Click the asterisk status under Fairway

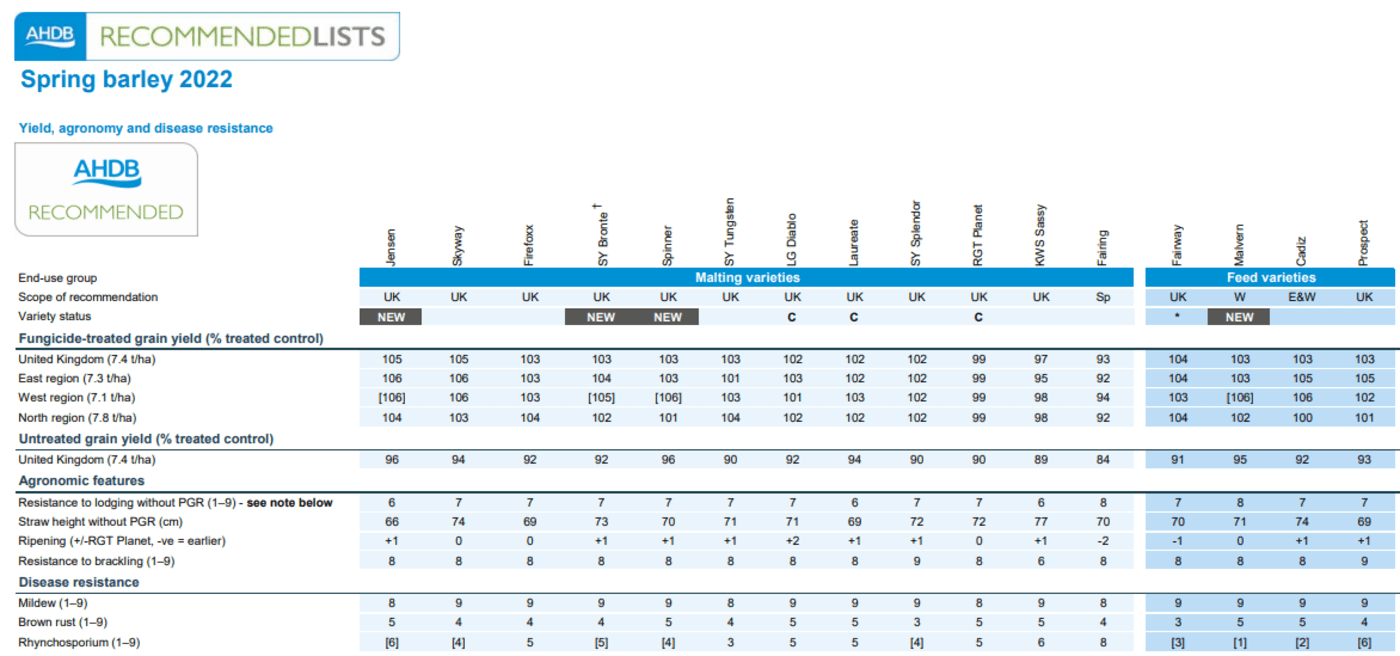pos(1178,317)
